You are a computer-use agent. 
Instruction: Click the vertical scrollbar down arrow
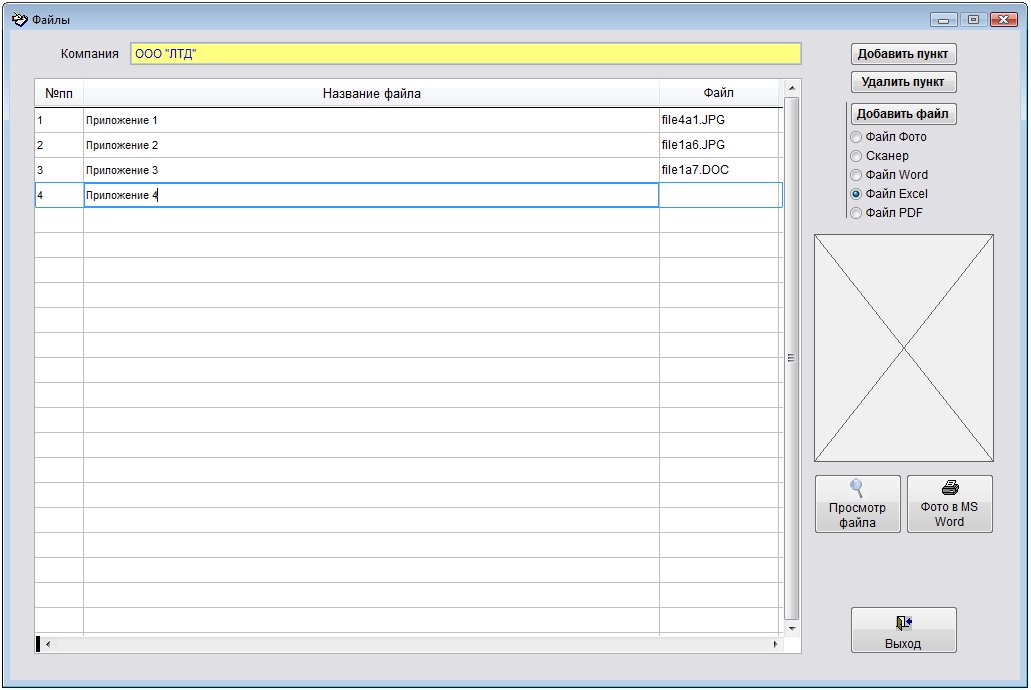[x=792, y=629]
